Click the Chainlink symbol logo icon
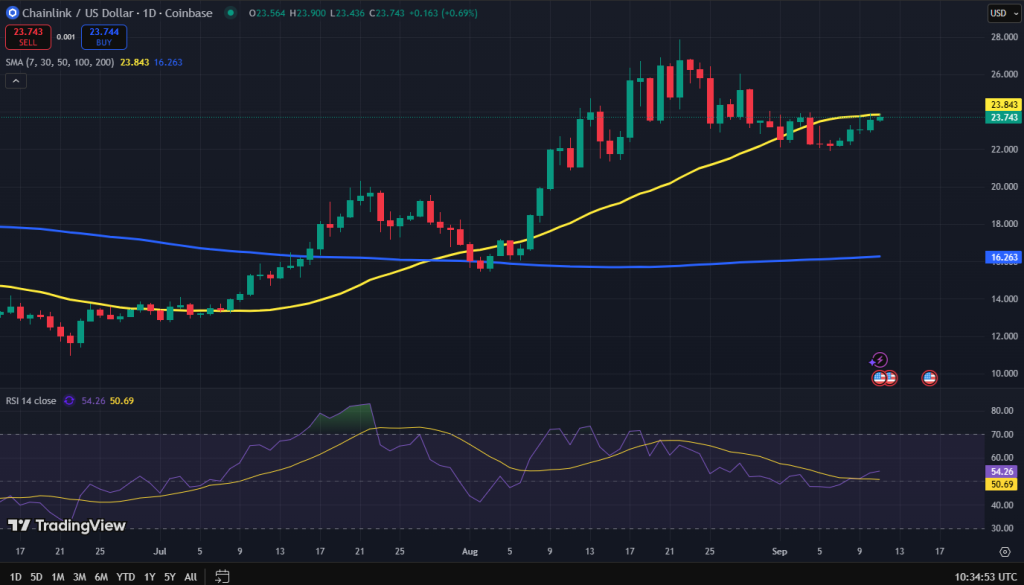 click(x=12, y=13)
